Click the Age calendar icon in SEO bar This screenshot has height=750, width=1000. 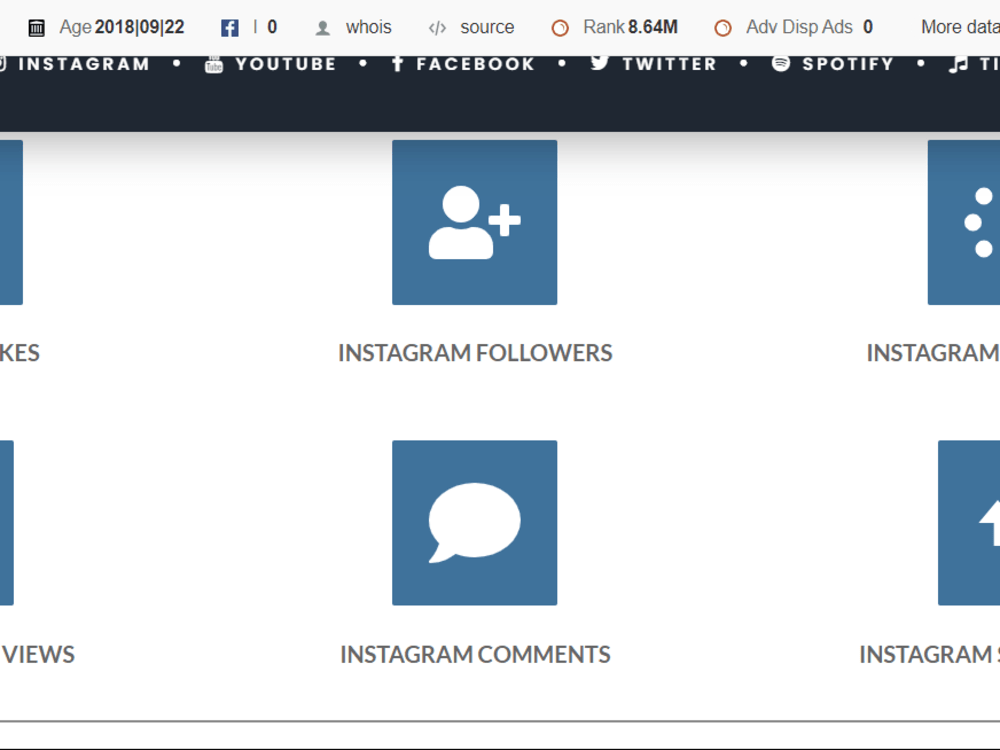37,27
